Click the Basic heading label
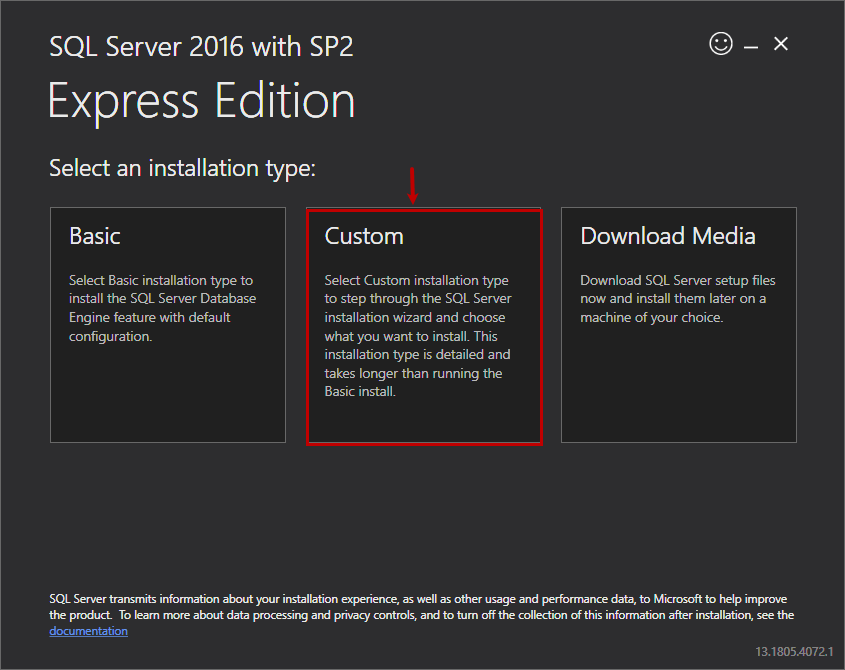This screenshot has width=845, height=670. 95,236
